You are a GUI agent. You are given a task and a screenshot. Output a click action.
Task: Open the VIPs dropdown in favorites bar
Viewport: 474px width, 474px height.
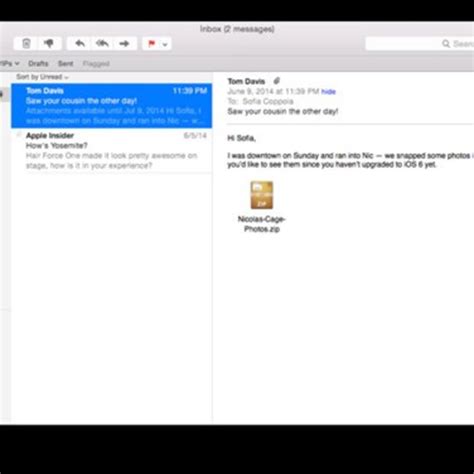9,63
